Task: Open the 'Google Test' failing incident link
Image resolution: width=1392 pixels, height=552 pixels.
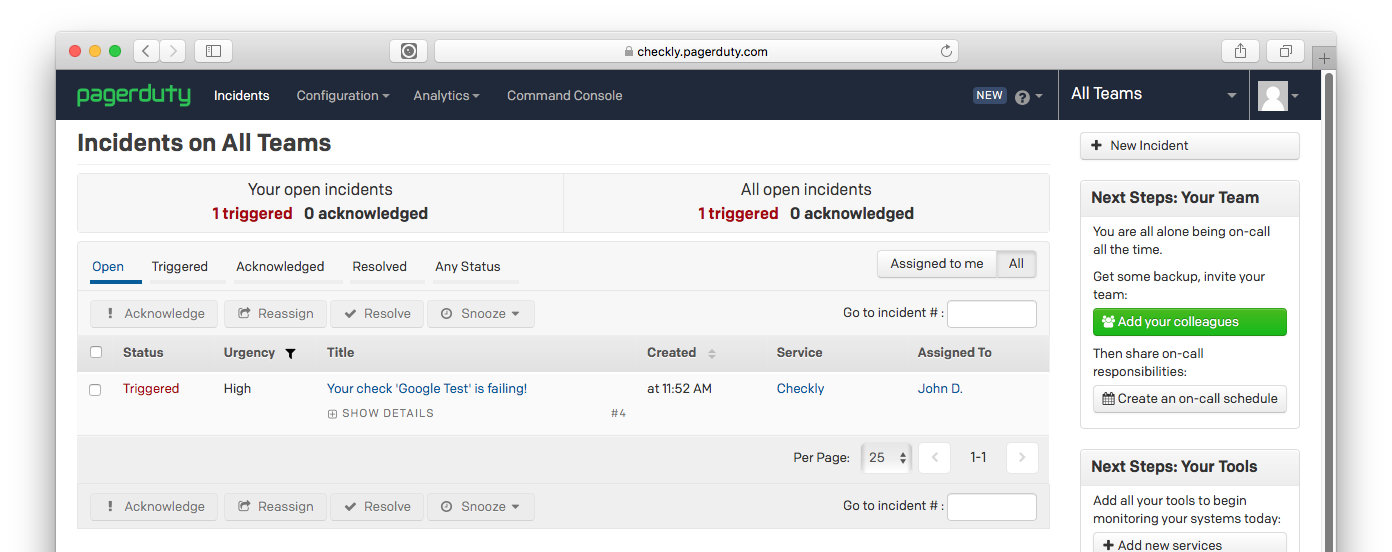Action: tap(427, 389)
